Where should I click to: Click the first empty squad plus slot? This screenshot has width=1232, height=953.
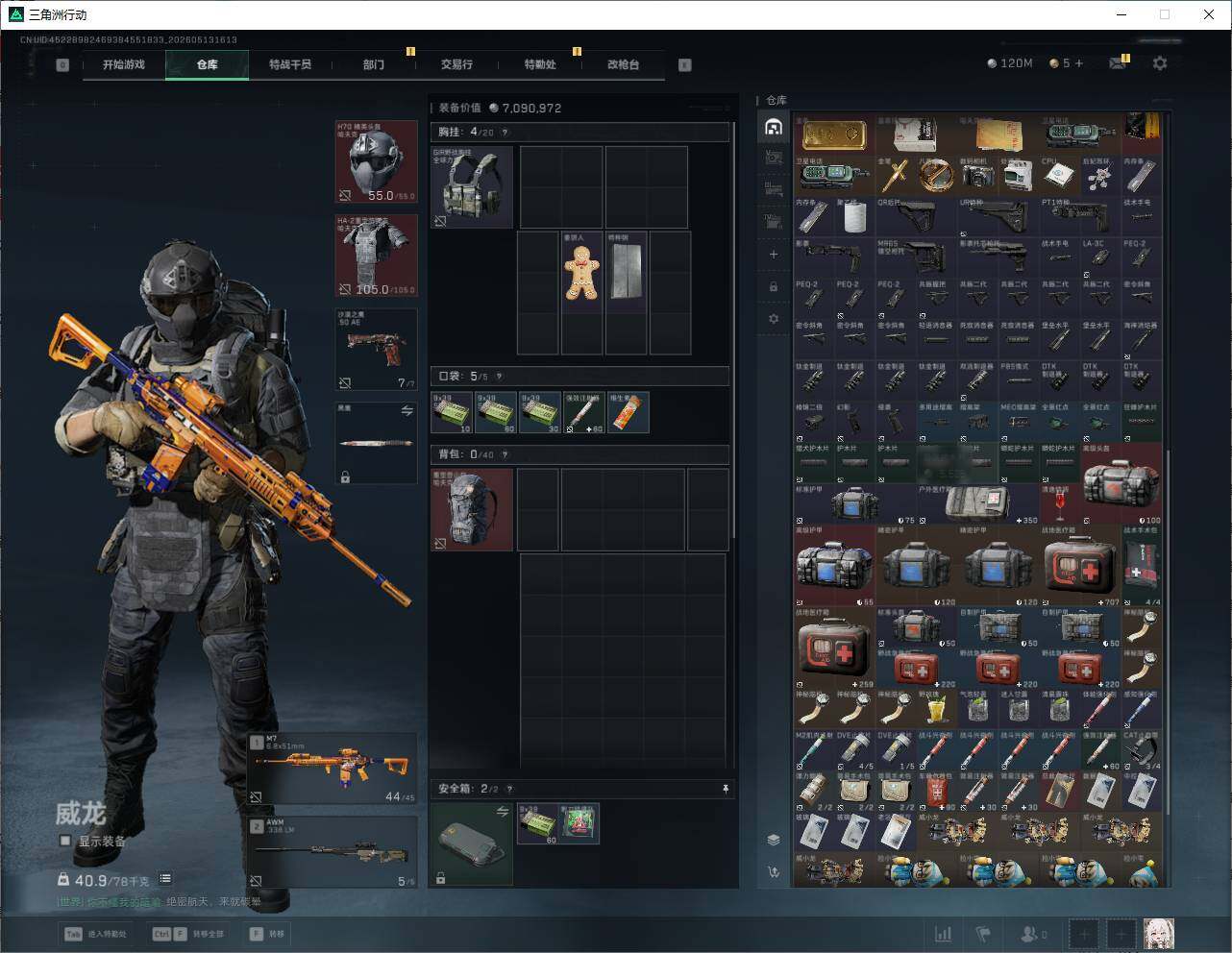pos(1084,934)
